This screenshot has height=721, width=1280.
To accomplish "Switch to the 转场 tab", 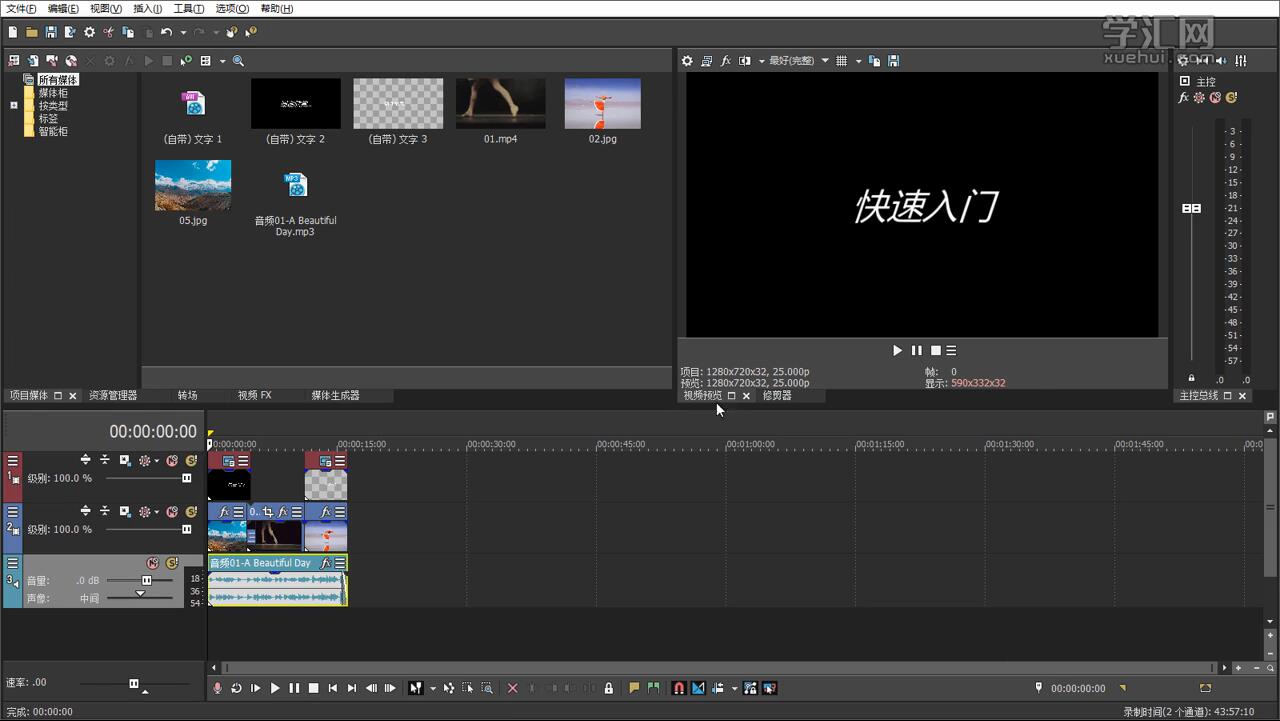I will (x=187, y=396).
